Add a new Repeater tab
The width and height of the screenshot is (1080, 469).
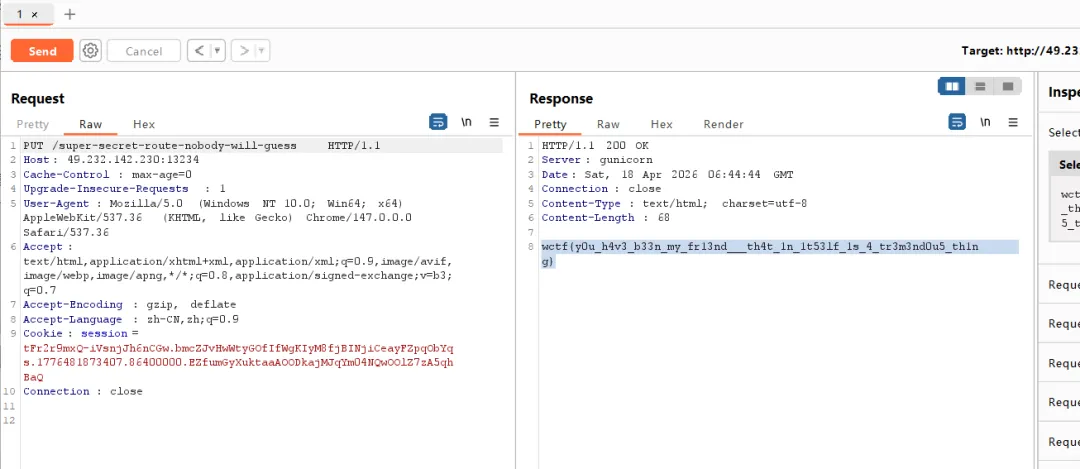click(x=69, y=15)
